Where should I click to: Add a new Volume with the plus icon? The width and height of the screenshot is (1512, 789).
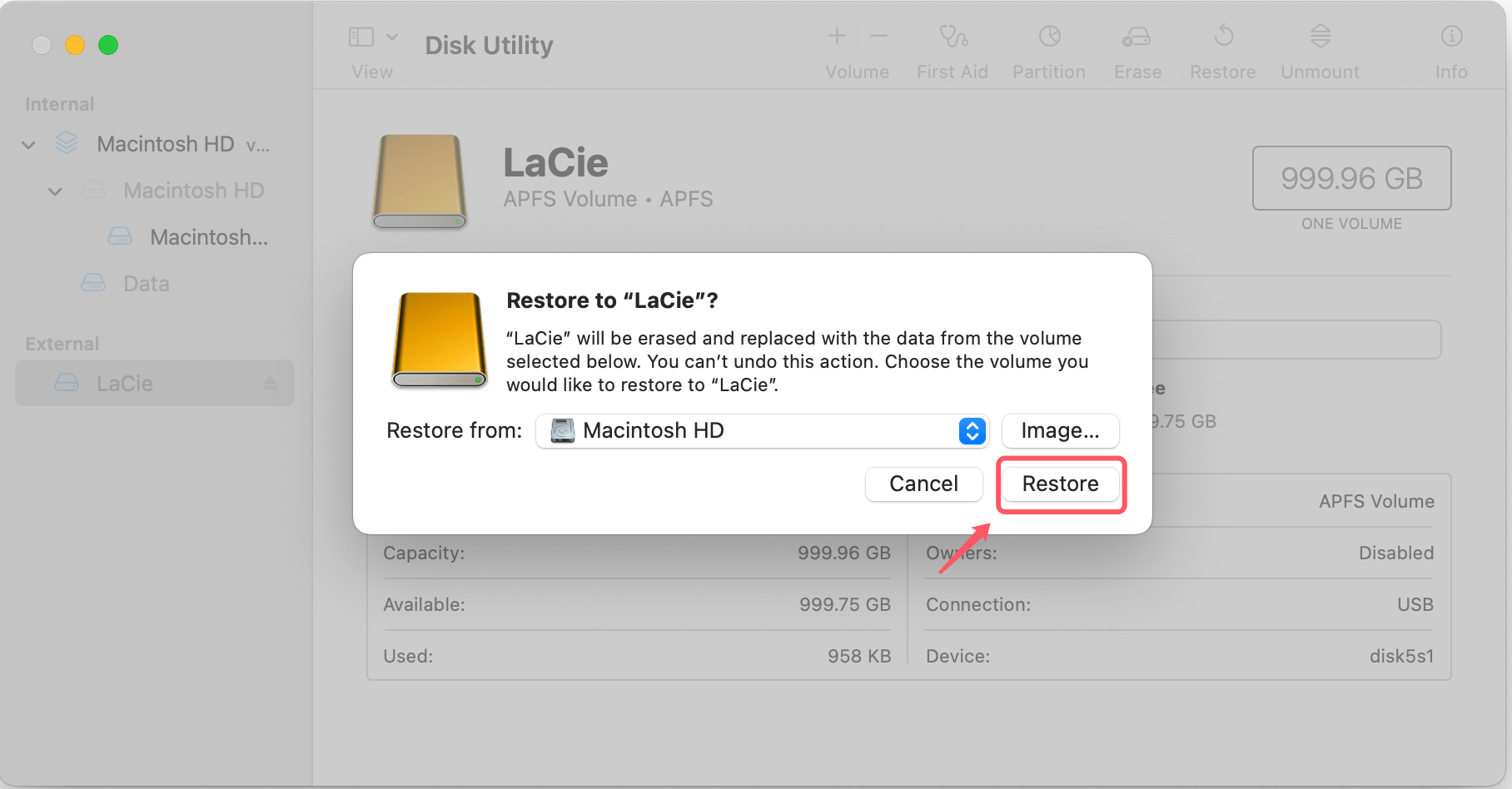835,35
